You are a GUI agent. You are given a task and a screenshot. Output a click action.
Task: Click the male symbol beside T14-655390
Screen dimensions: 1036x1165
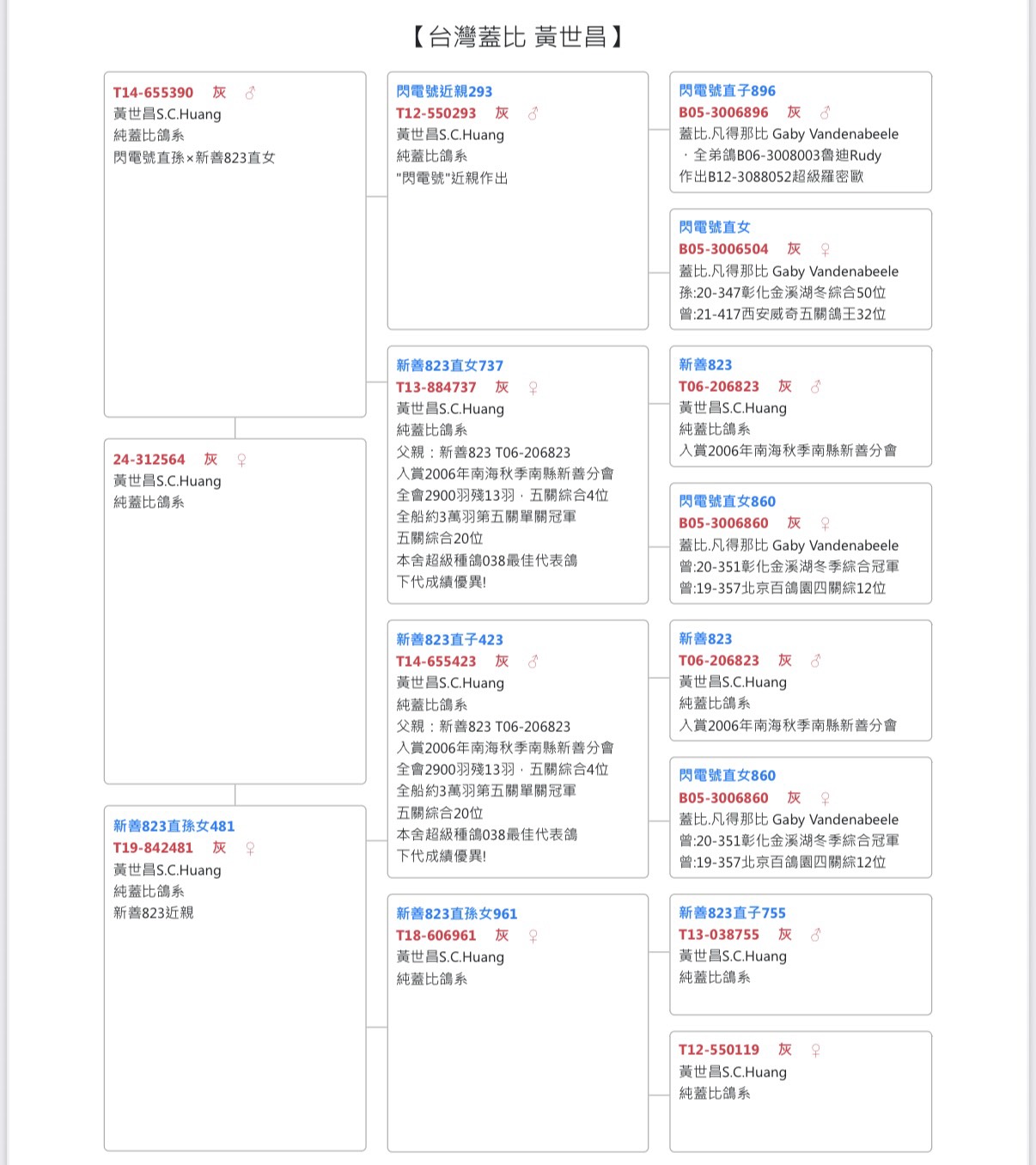250,93
